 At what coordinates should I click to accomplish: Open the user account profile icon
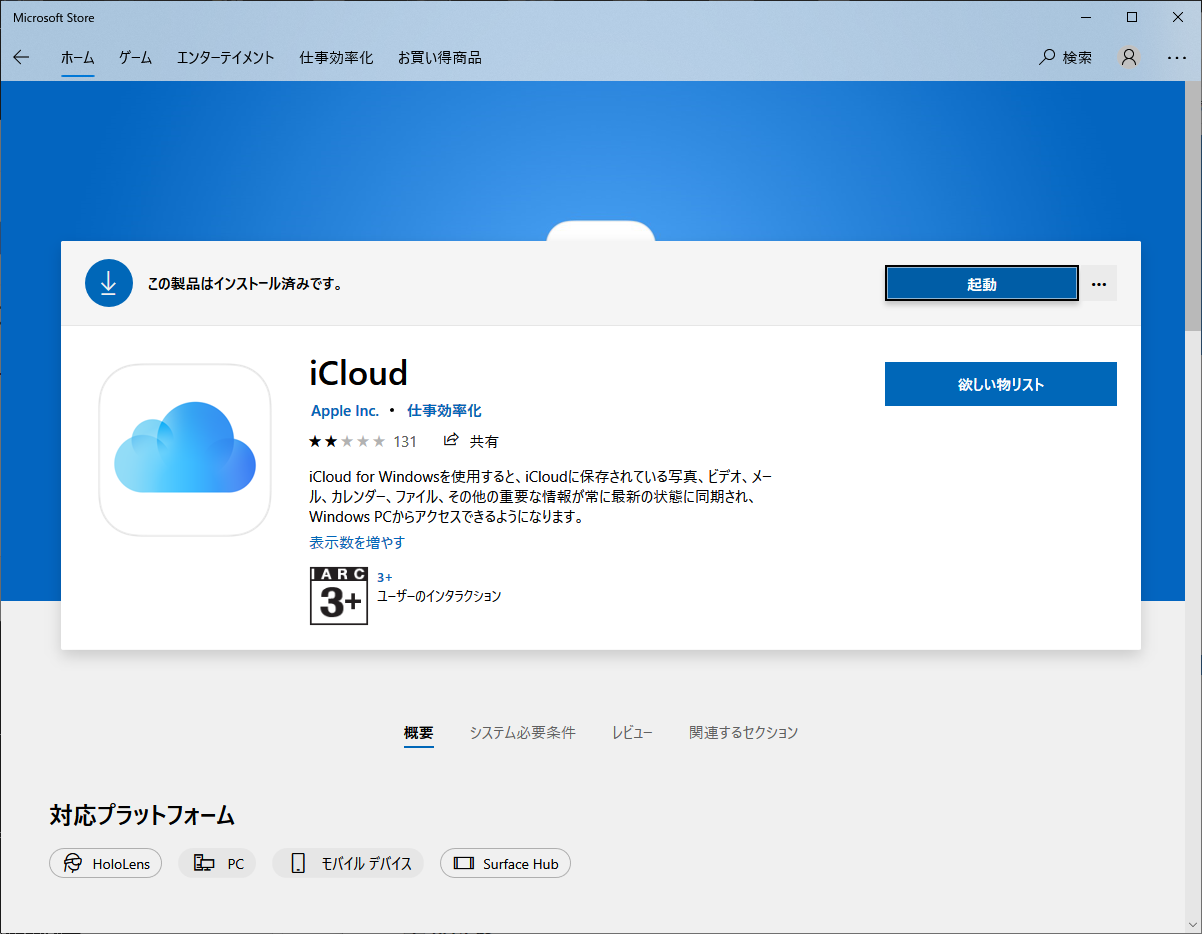[x=1129, y=58]
